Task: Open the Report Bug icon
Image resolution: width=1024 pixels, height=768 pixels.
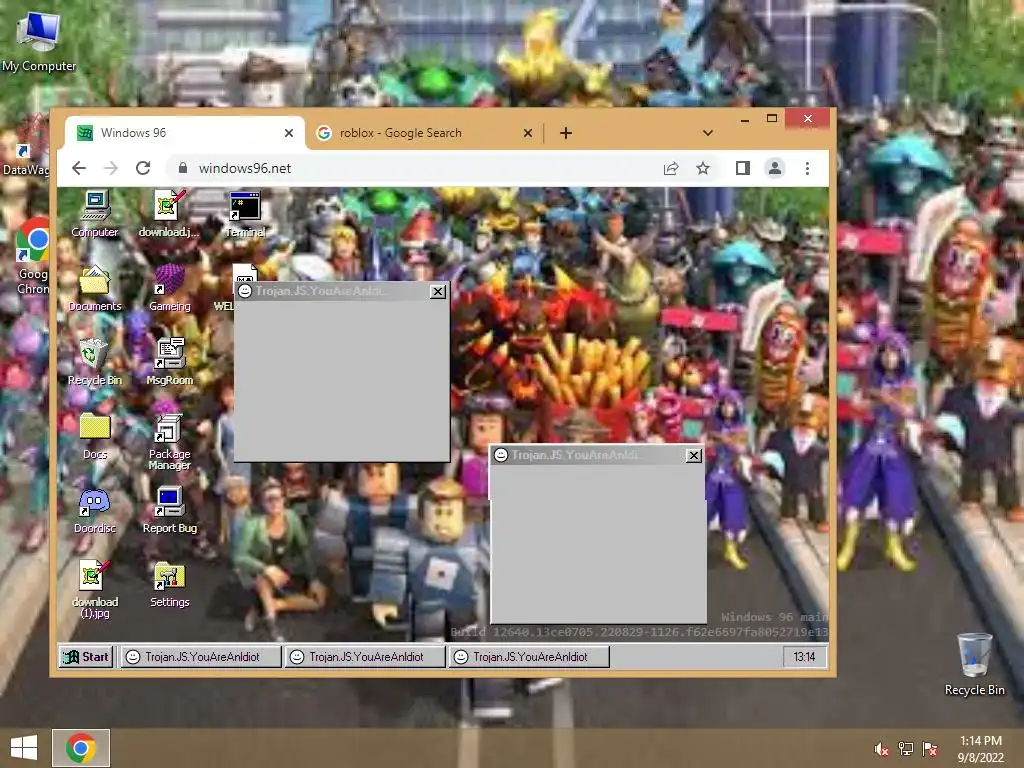Action: (x=169, y=509)
